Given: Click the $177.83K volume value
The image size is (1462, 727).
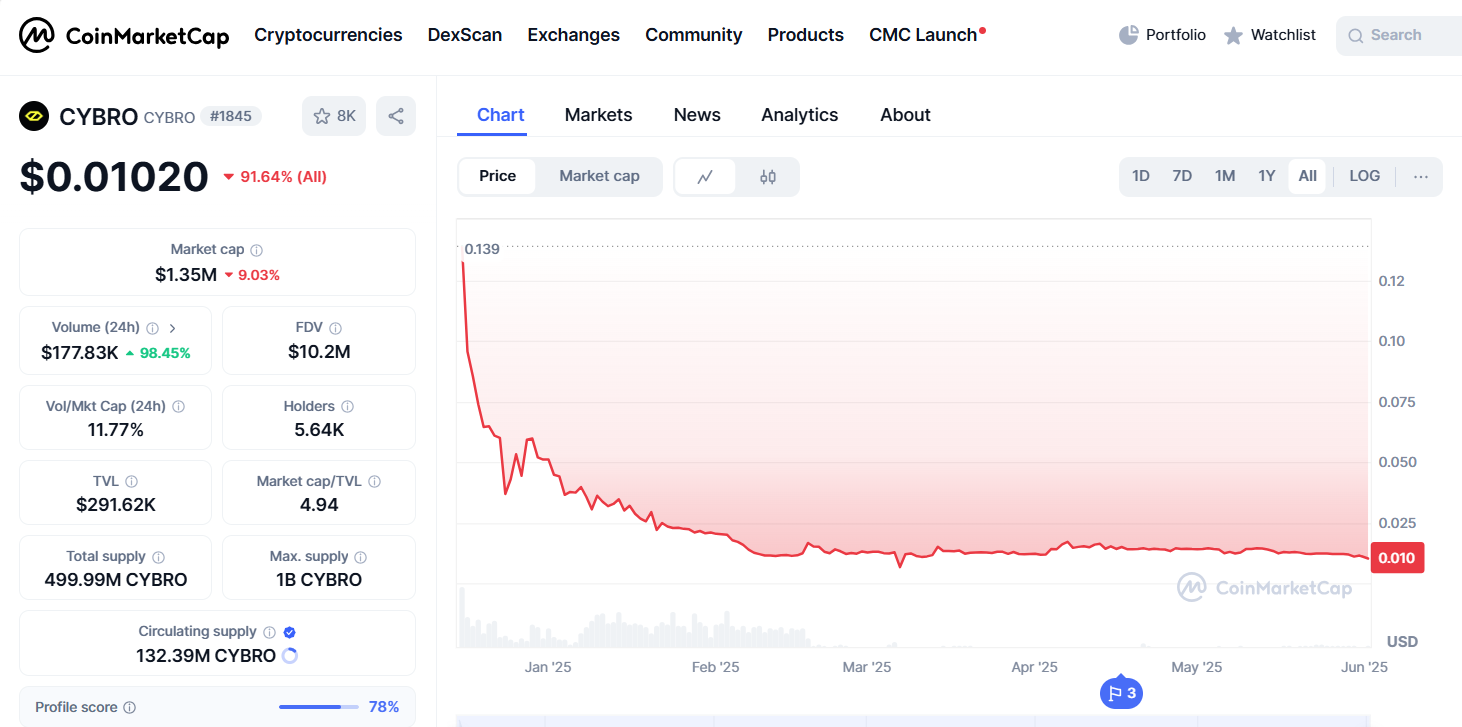Looking at the screenshot, I should [80, 352].
